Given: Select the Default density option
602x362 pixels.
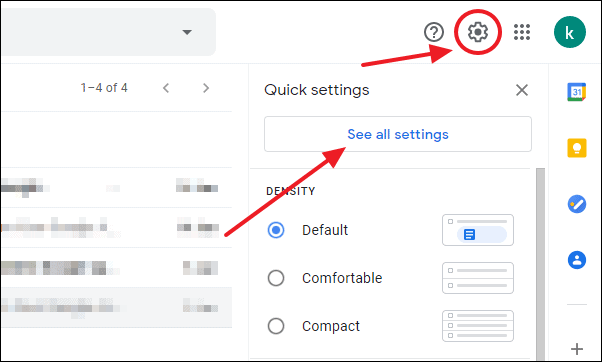Looking at the screenshot, I should point(276,230).
